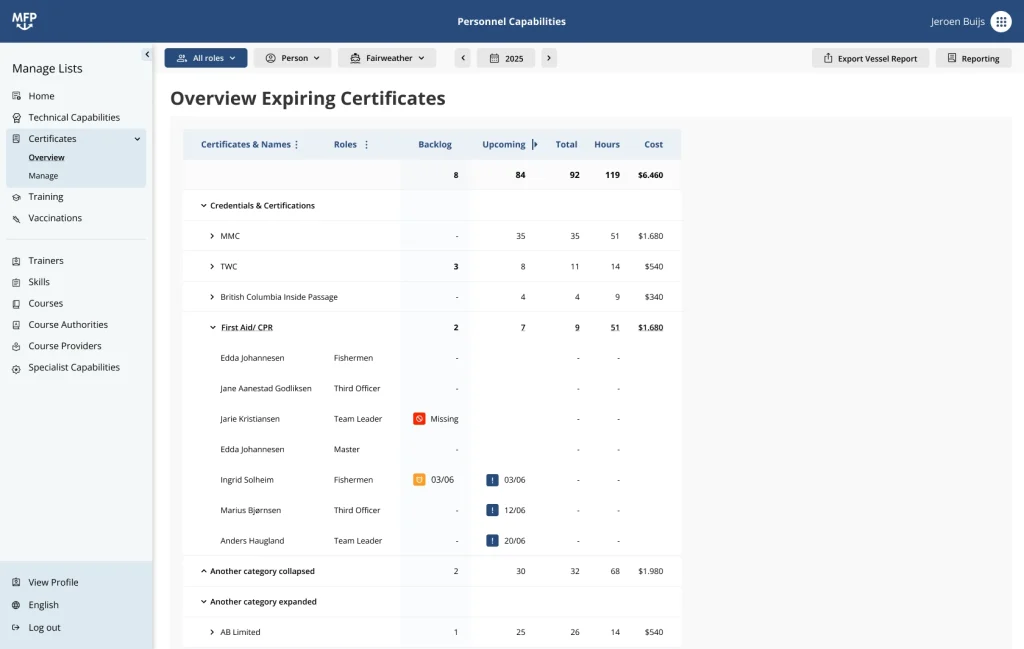
Task: Open Roles column options menu
Action: 366,144
